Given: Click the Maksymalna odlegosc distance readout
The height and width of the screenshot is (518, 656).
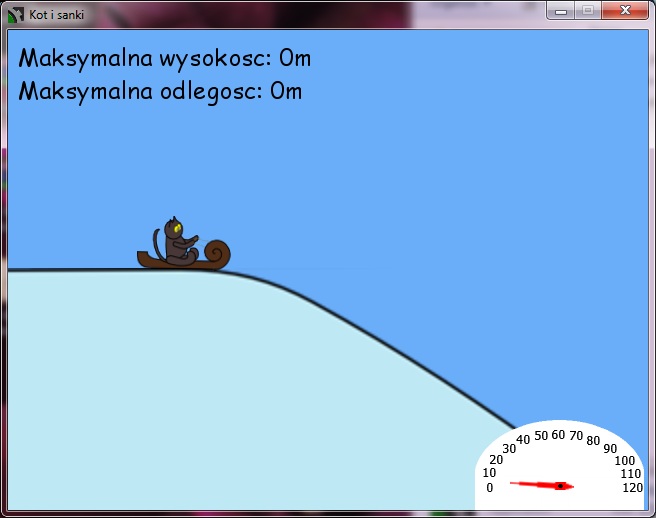Looking at the screenshot, I should 160,91.
